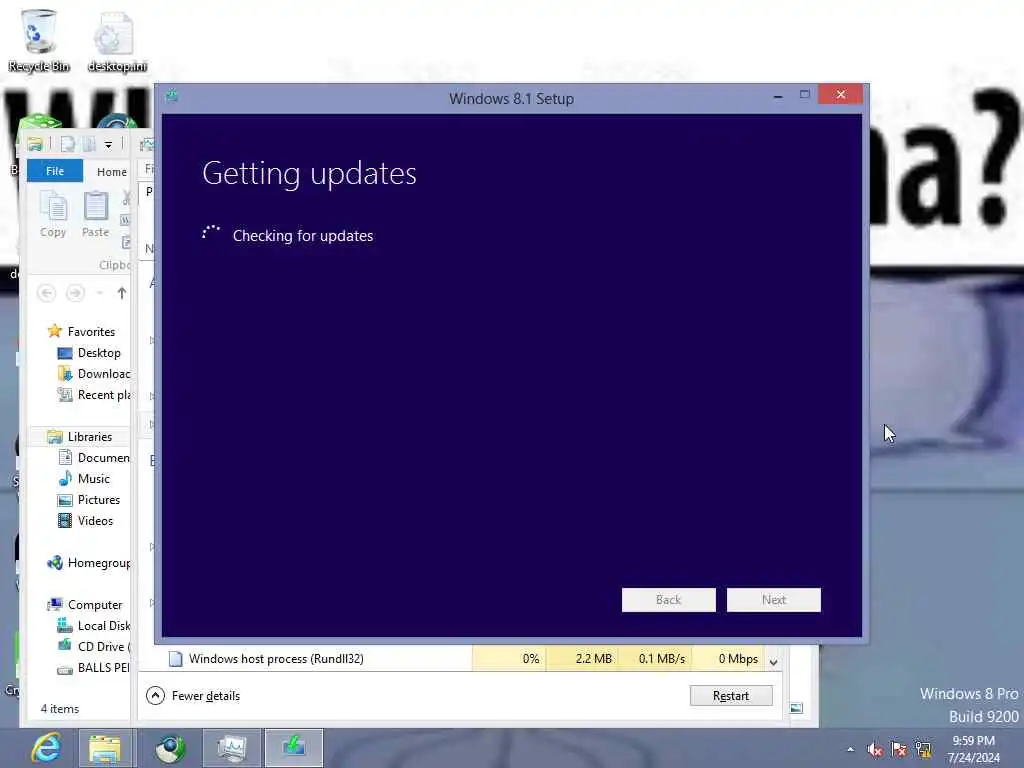Select Computer in the navigation pane

pyautogui.click(x=85, y=605)
